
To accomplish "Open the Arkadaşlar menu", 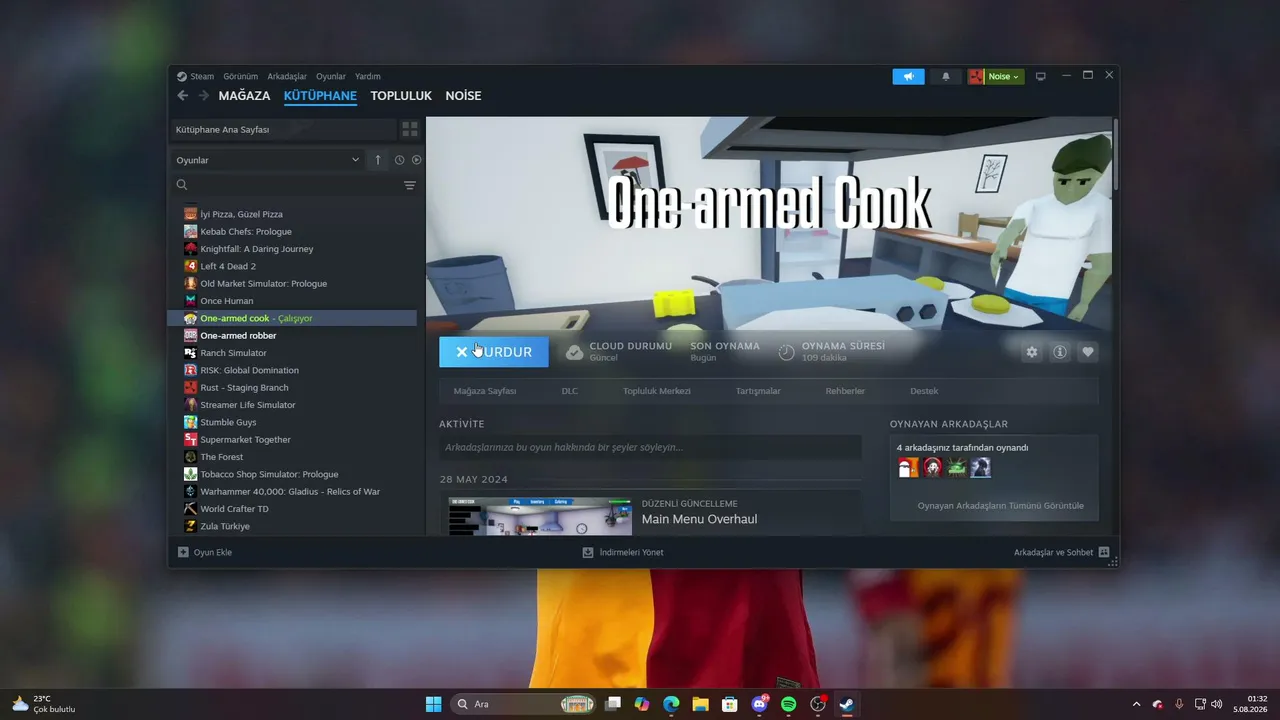I will pyautogui.click(x=287, y=76).
